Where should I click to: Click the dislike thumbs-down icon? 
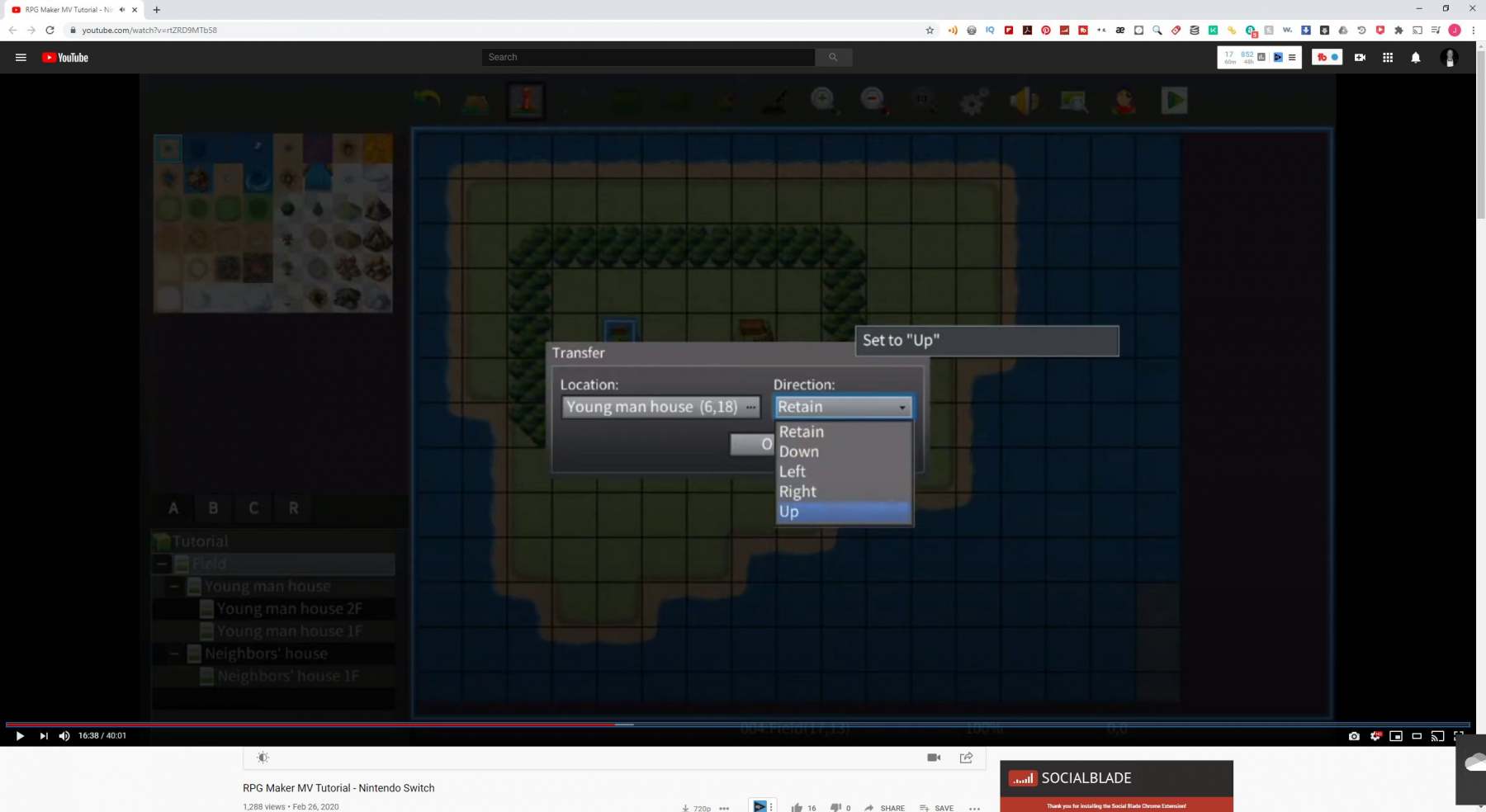[x=835, y=808]
